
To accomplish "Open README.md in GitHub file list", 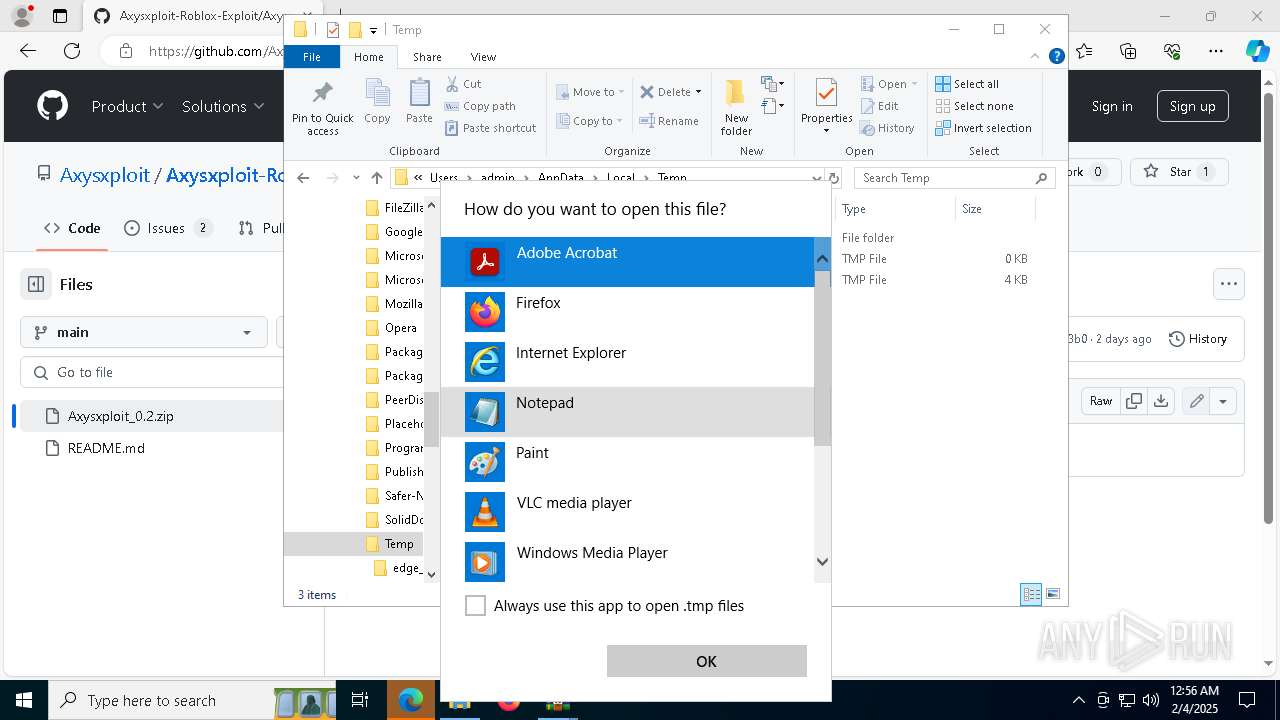I will (x=106, y=448).
